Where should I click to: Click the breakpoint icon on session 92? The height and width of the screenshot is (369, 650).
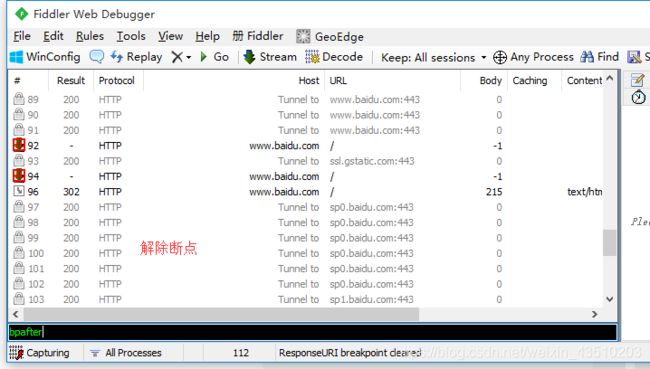click(19, 145)
